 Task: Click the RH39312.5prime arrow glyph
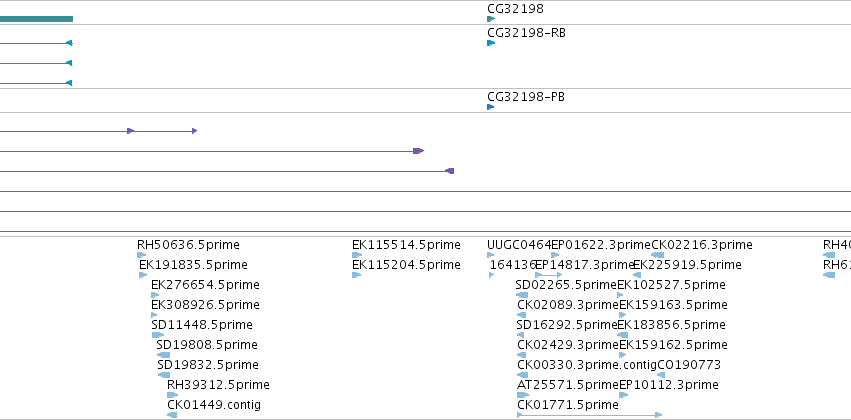[x=172, y=395]
